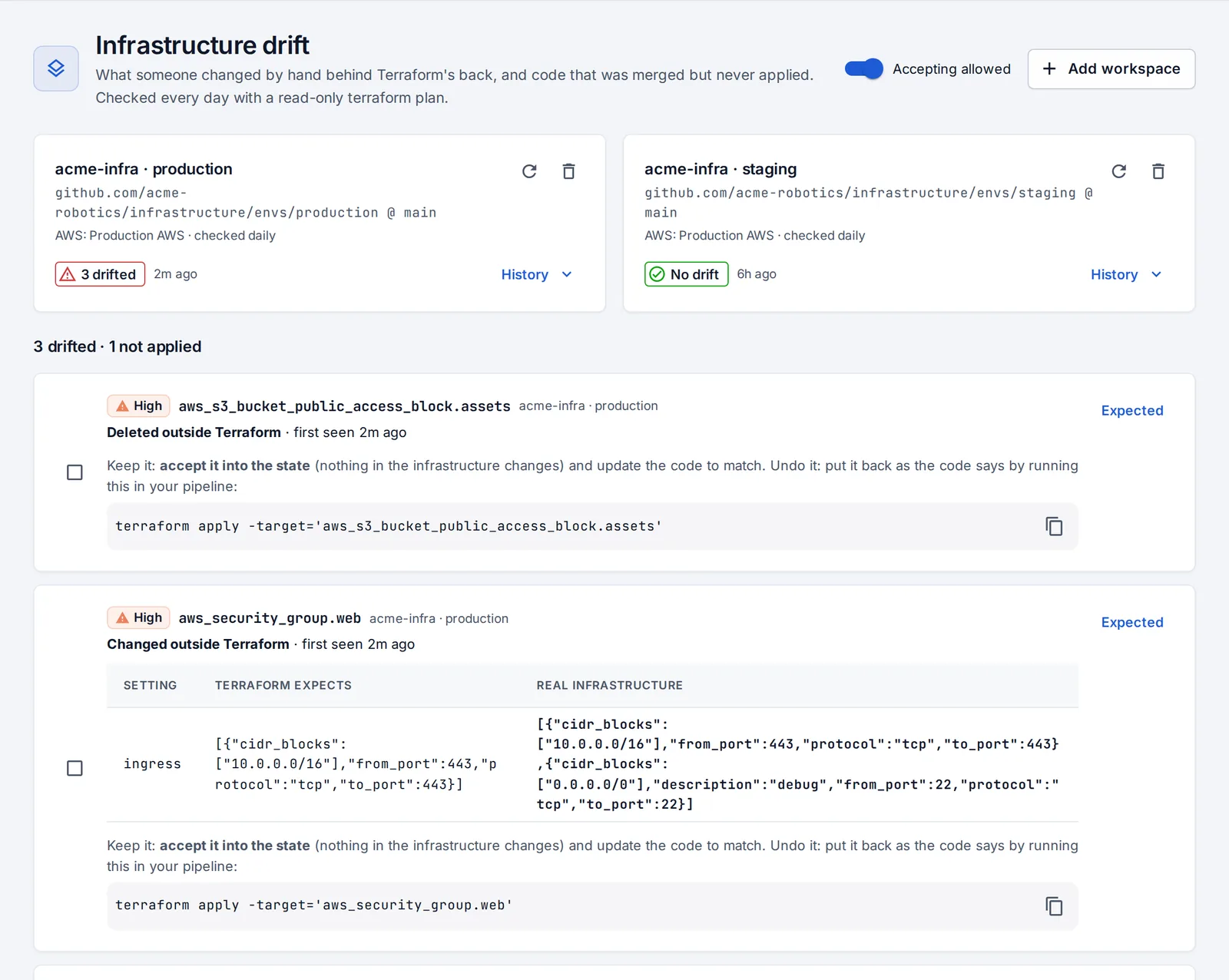This screenshot has height=980, width=1229.
Task: Click the High badge on the s3 bucket item
Action: 138,406
